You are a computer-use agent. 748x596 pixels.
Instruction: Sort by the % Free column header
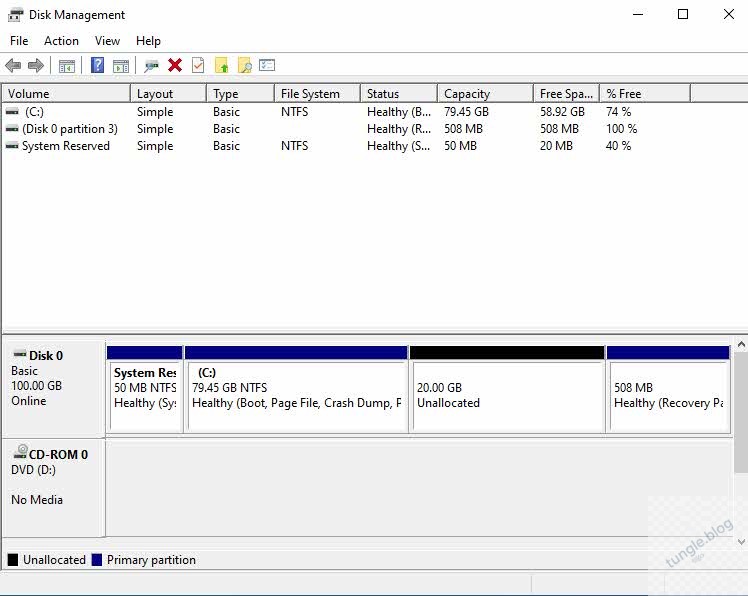(x=645, y=94)
